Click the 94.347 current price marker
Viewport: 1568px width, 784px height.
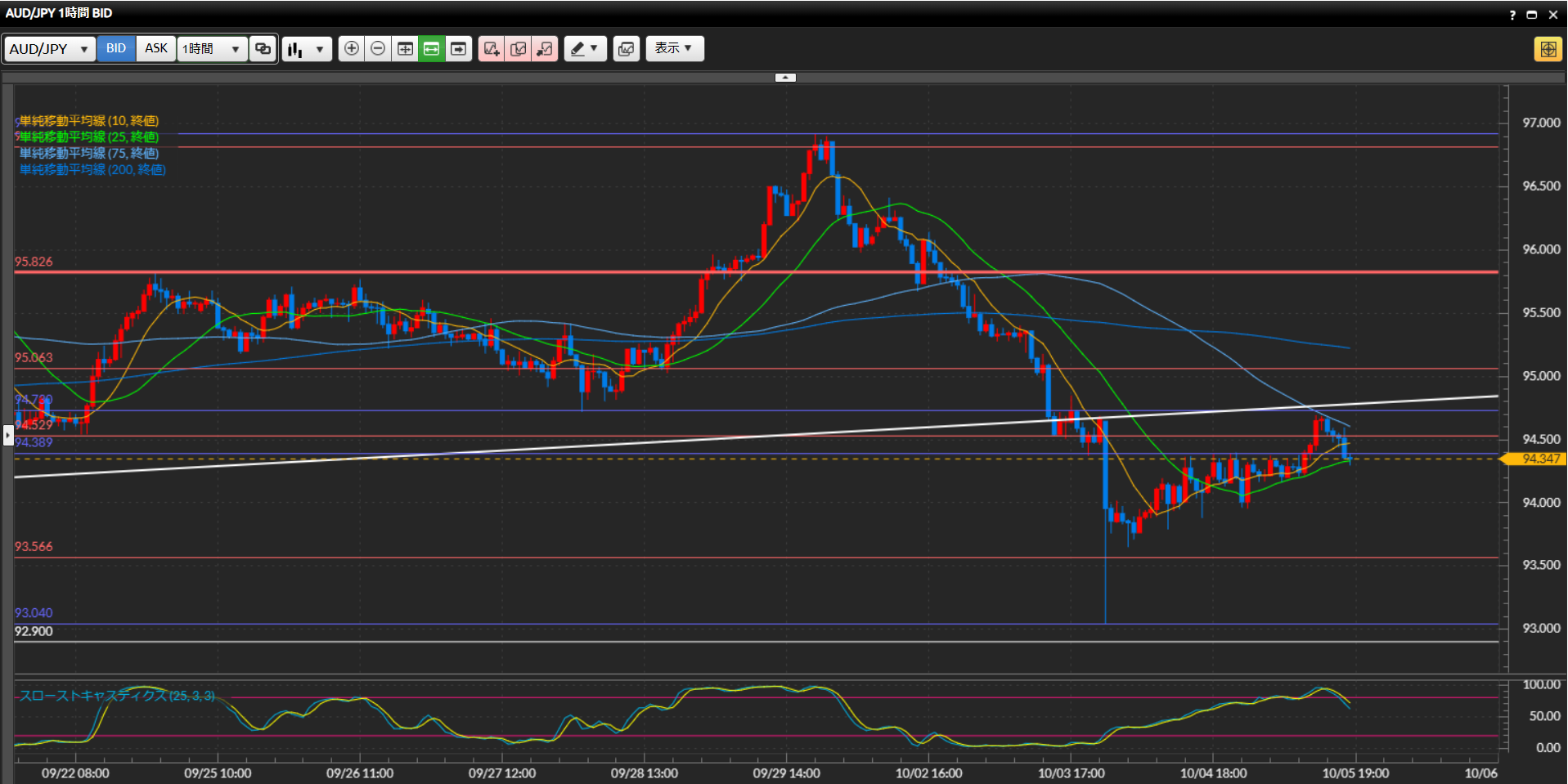point(1538,459)
